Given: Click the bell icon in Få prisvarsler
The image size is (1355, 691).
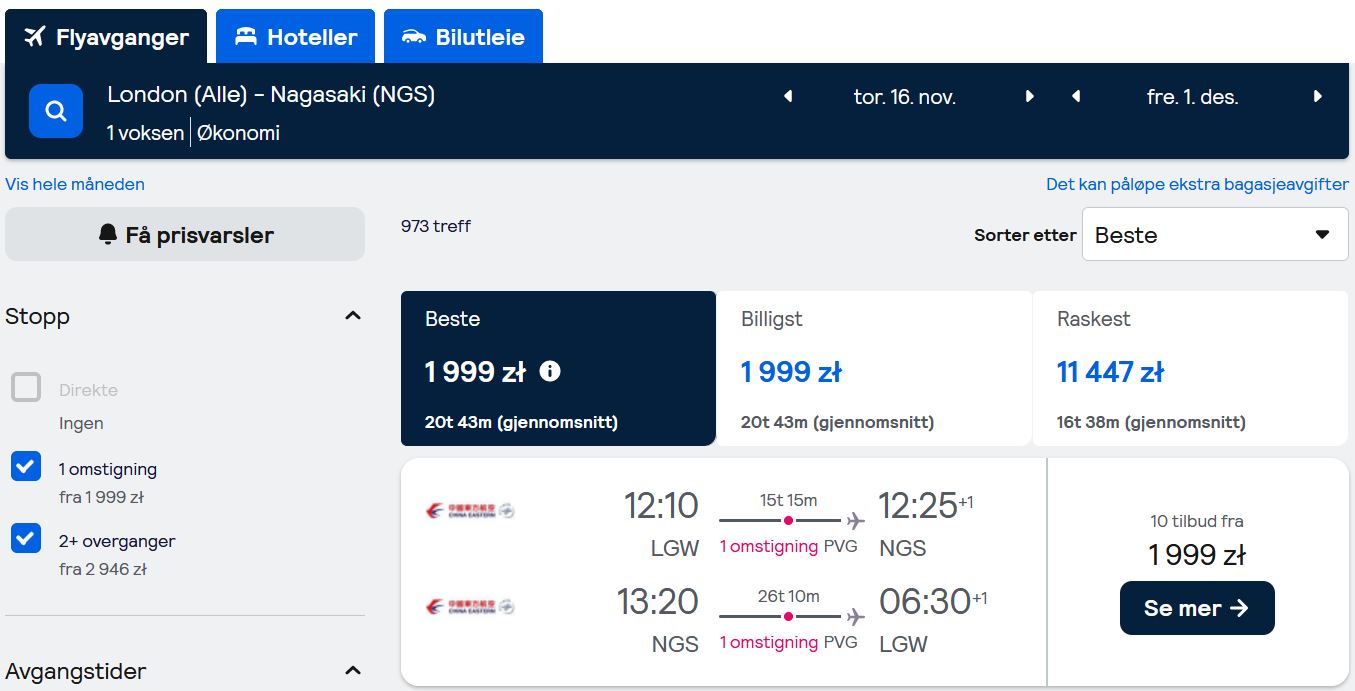Looking at the screenshot, I should click(x=108, y=234).
